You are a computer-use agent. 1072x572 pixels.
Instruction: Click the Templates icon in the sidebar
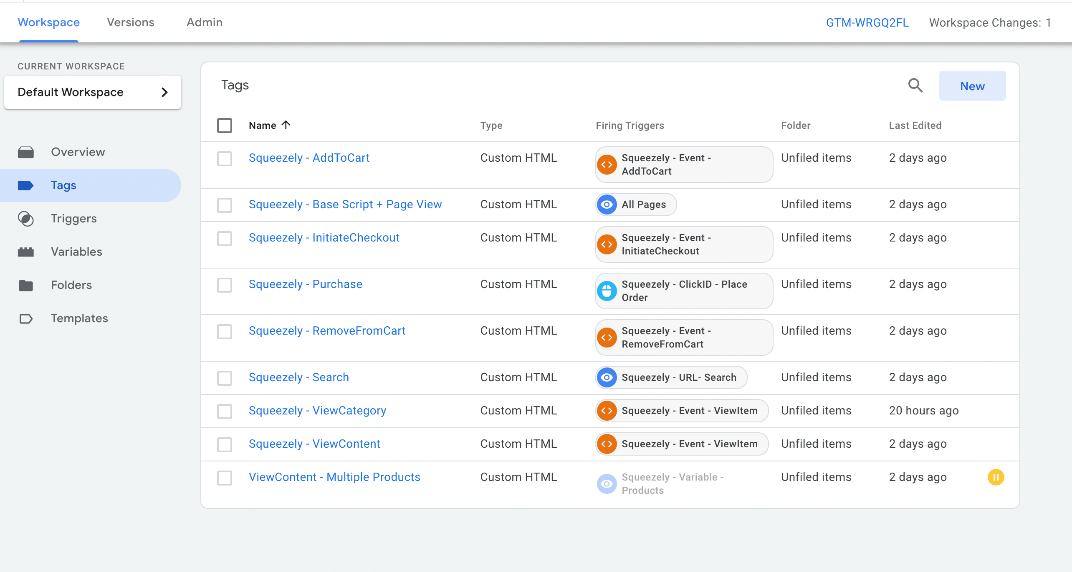(26, 319)
